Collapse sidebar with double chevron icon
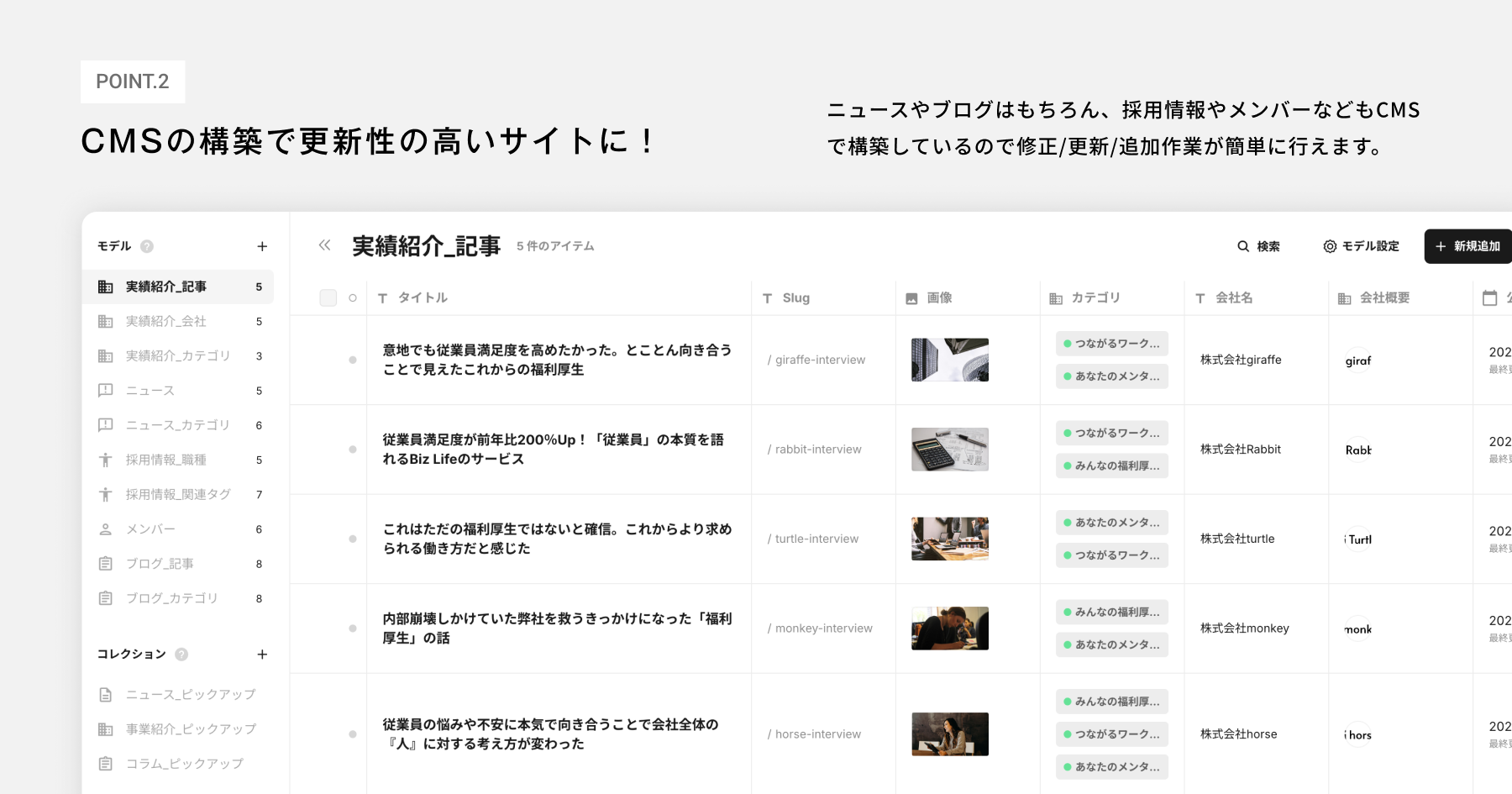1512x794 pixels. coord(324,245)
